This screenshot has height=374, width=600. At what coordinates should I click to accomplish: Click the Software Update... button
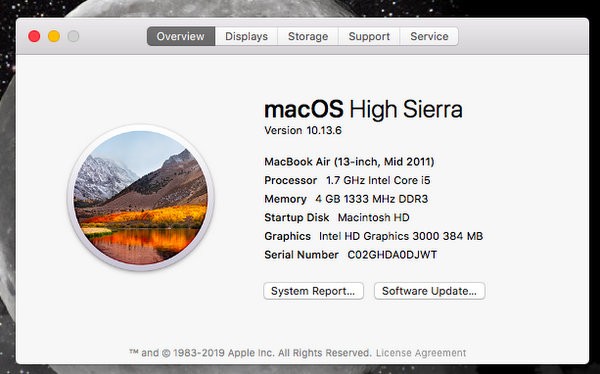(429, 291)
